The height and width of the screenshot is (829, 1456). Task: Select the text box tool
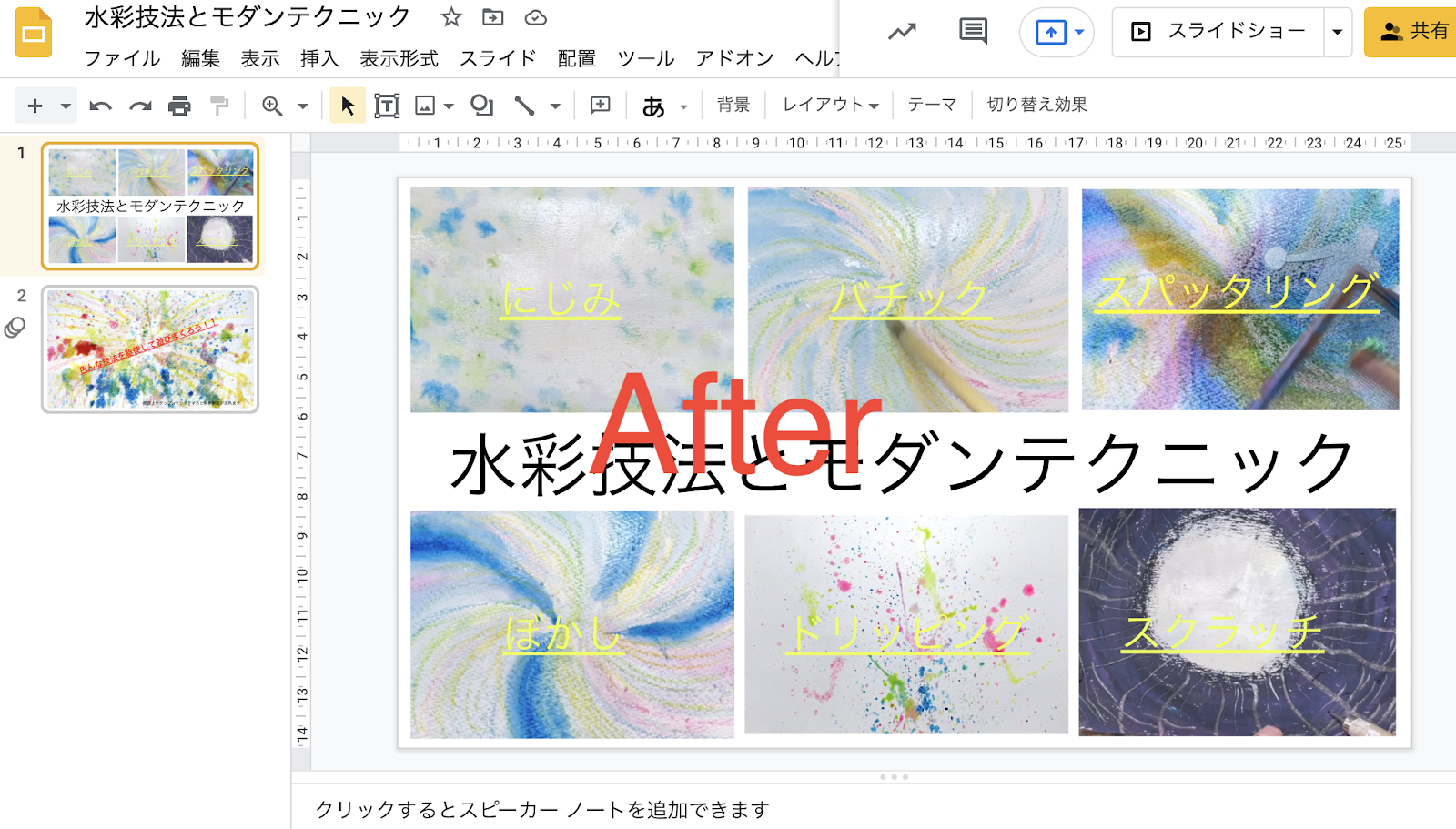(x=387, y=106)
